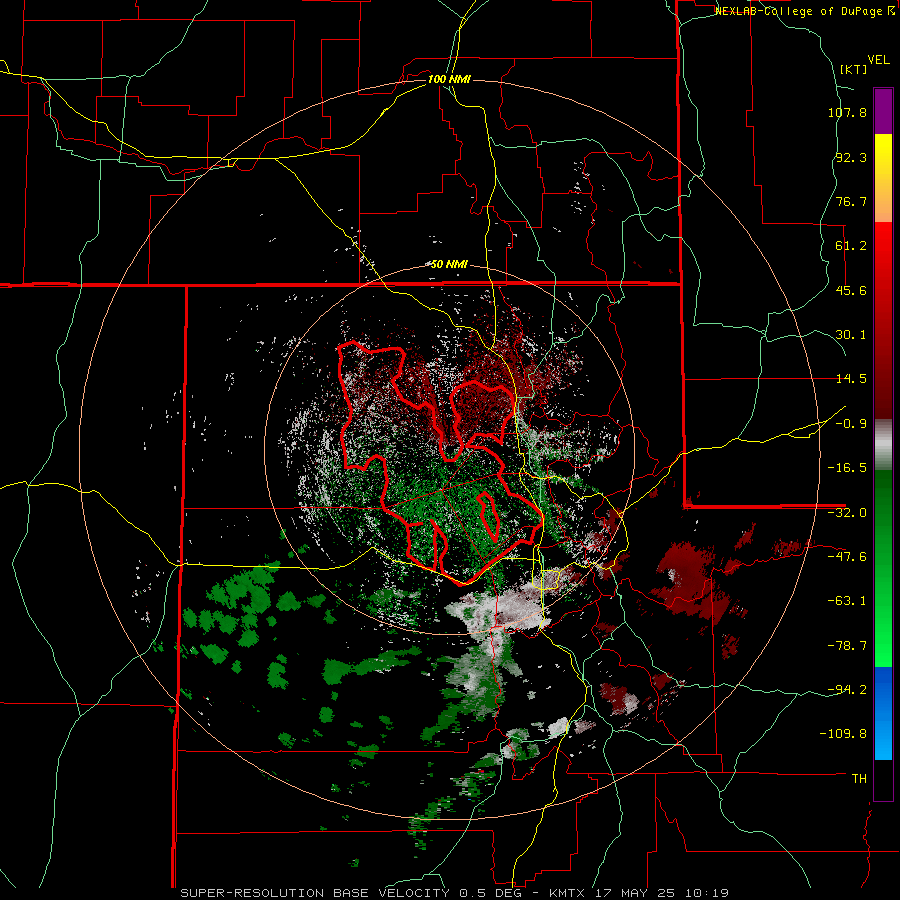The height and width of the screenshot is (900, 900).
Task: Click the blue segment of the color bar
Action: click(x=883, y=713)
